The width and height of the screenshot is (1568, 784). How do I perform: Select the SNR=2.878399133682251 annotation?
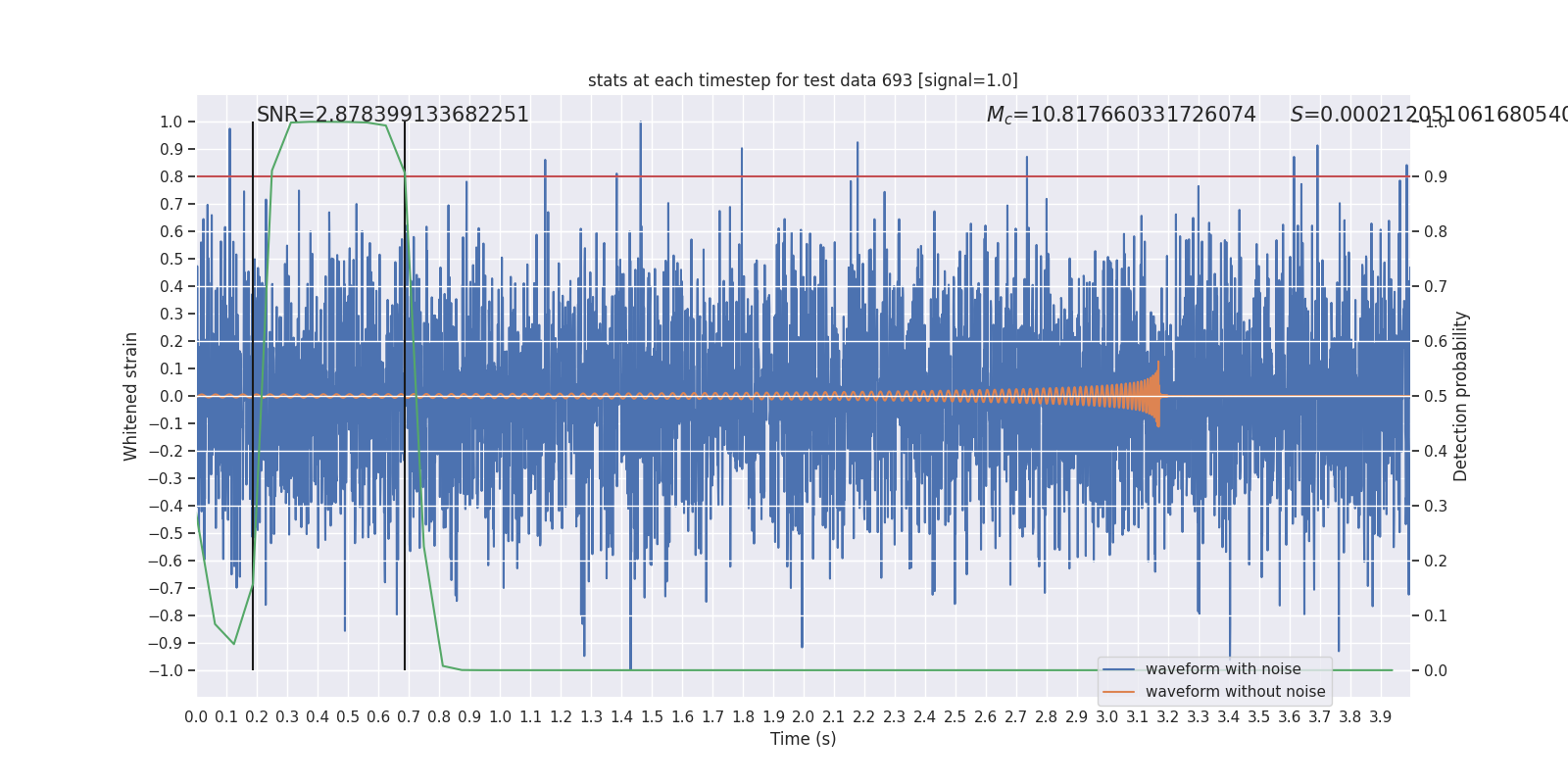click(393, 115)
